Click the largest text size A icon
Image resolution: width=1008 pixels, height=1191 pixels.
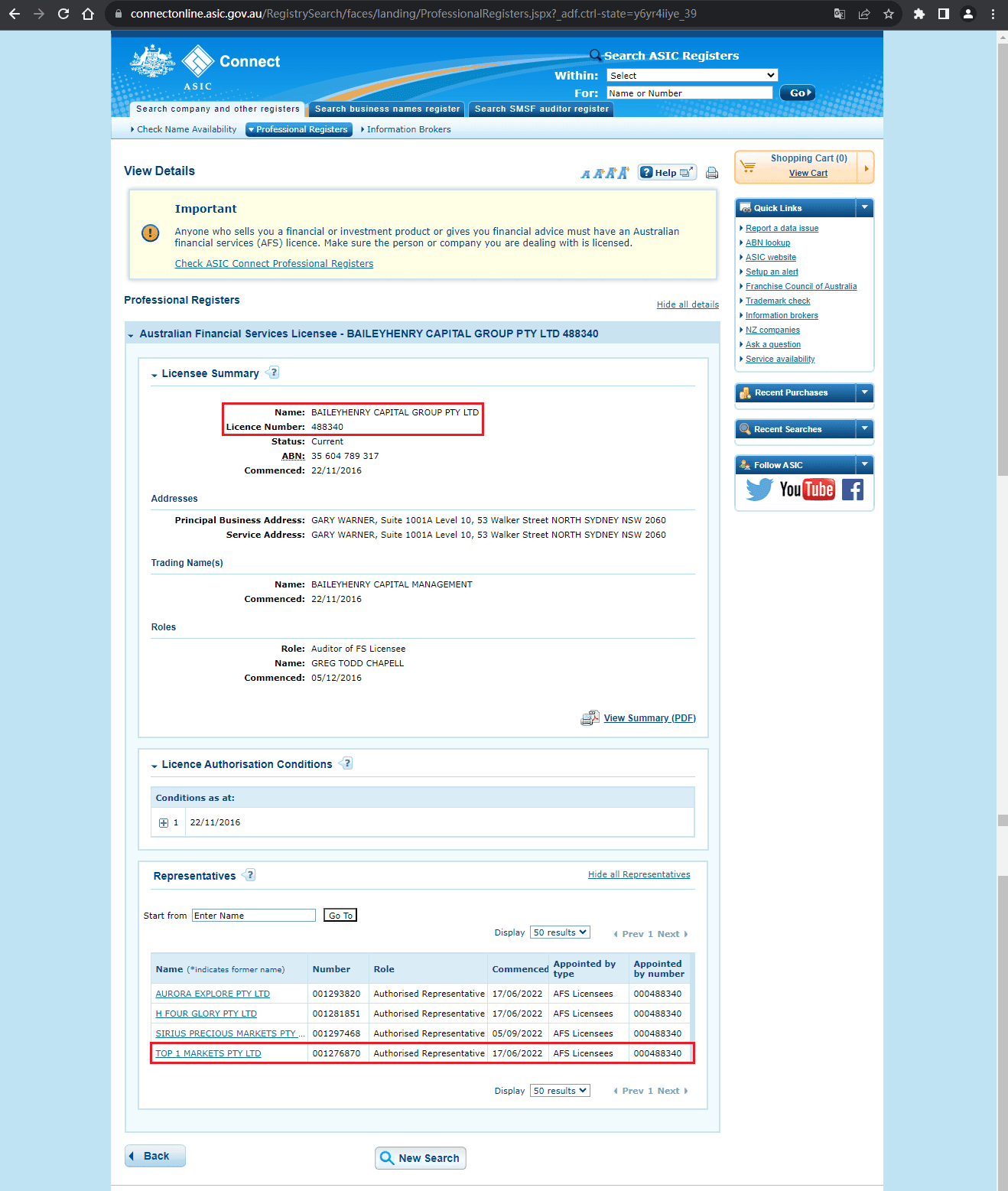click(623, 173)
